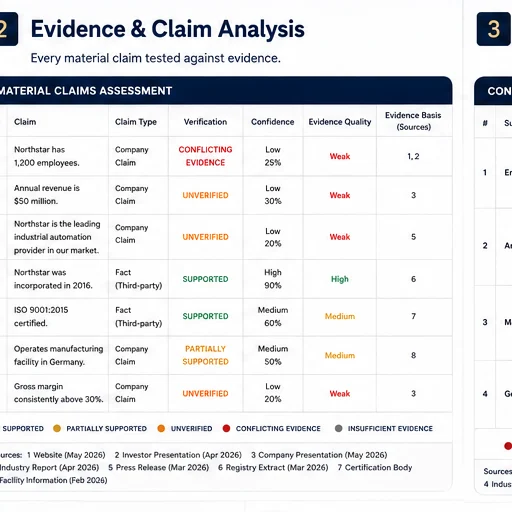This screenshot has width=512, height=512.
Task: Click the PARTIALLY SUPPORTED legend label
Action: click(106, 428)
